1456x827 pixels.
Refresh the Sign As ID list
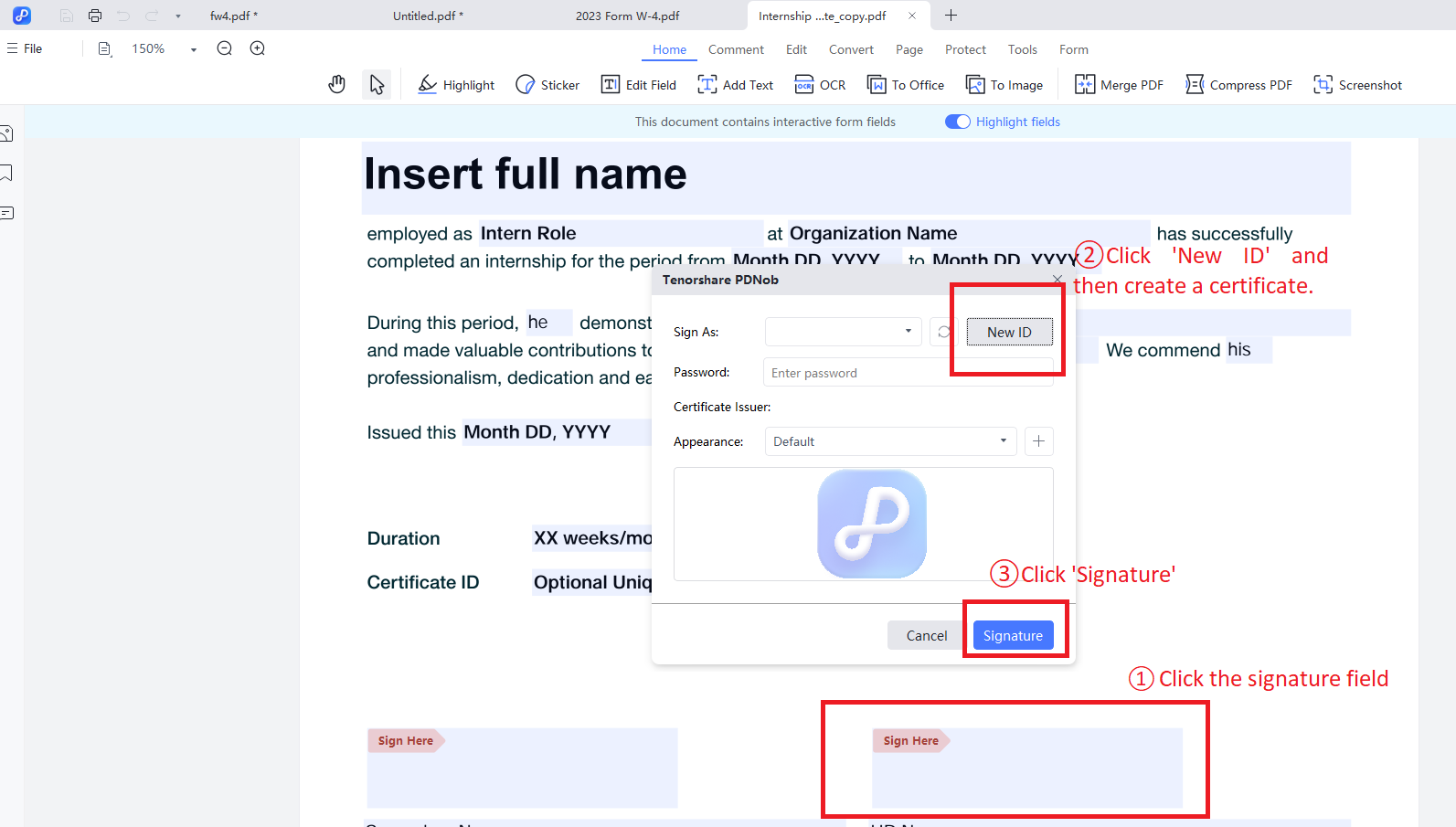tap(944, 332)
